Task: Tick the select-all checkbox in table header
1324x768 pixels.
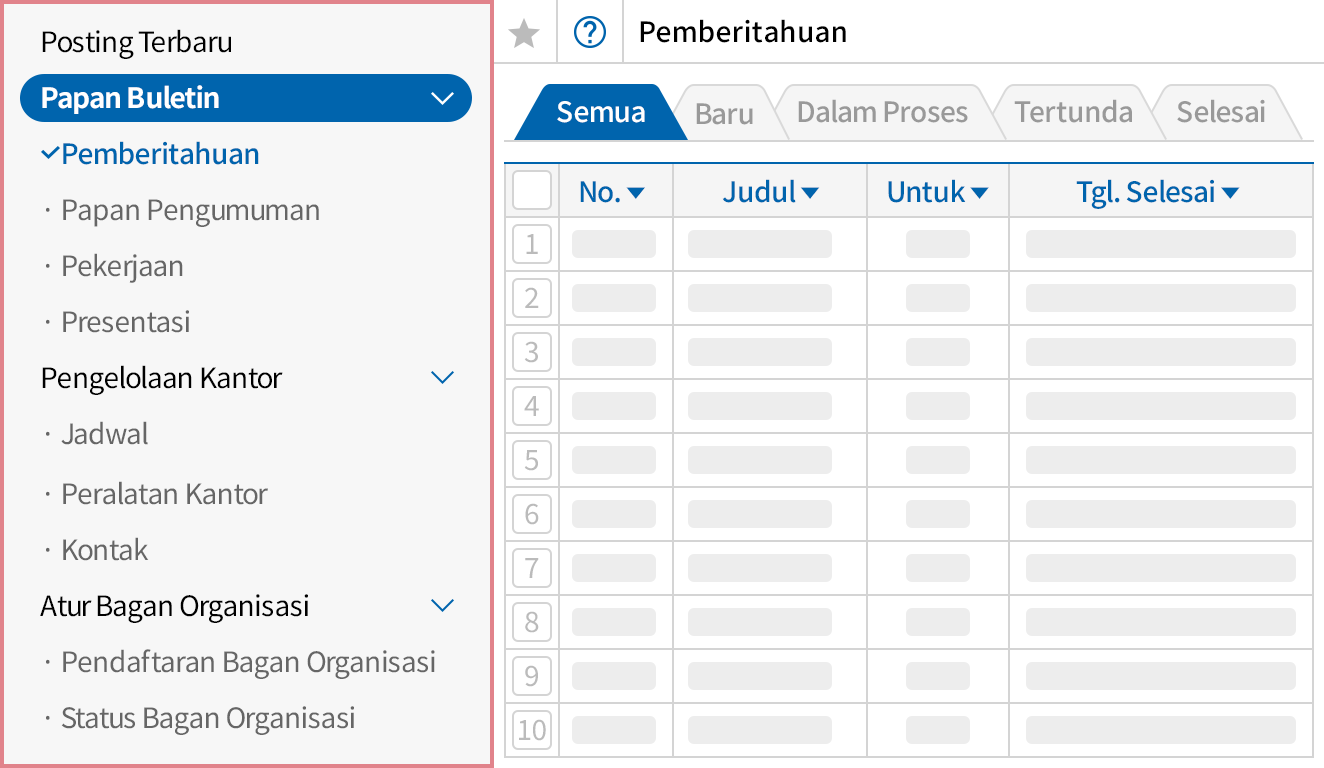Action: [532, 190]
